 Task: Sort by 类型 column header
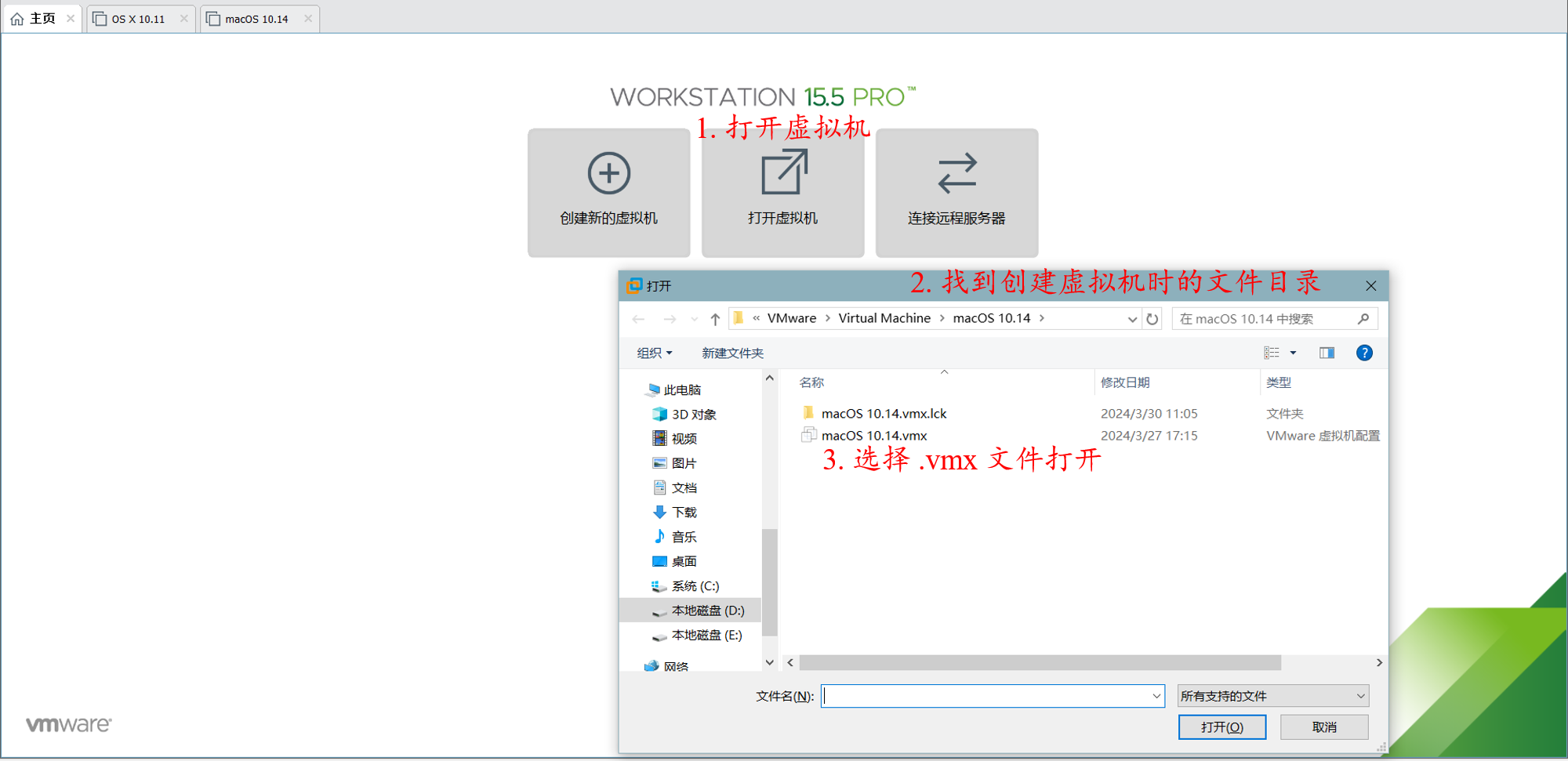point(1279,382)
